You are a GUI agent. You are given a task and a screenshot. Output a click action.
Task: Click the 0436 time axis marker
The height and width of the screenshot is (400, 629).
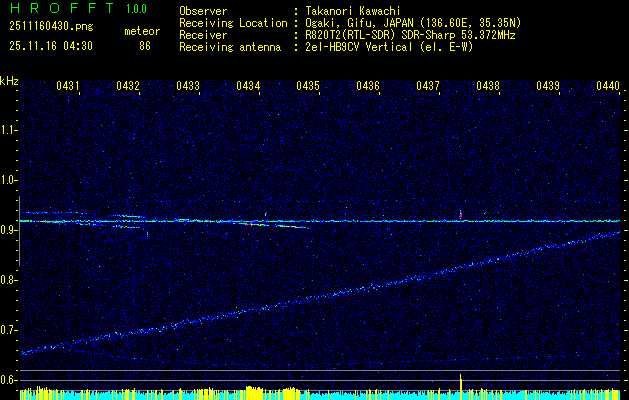point(368,85)
